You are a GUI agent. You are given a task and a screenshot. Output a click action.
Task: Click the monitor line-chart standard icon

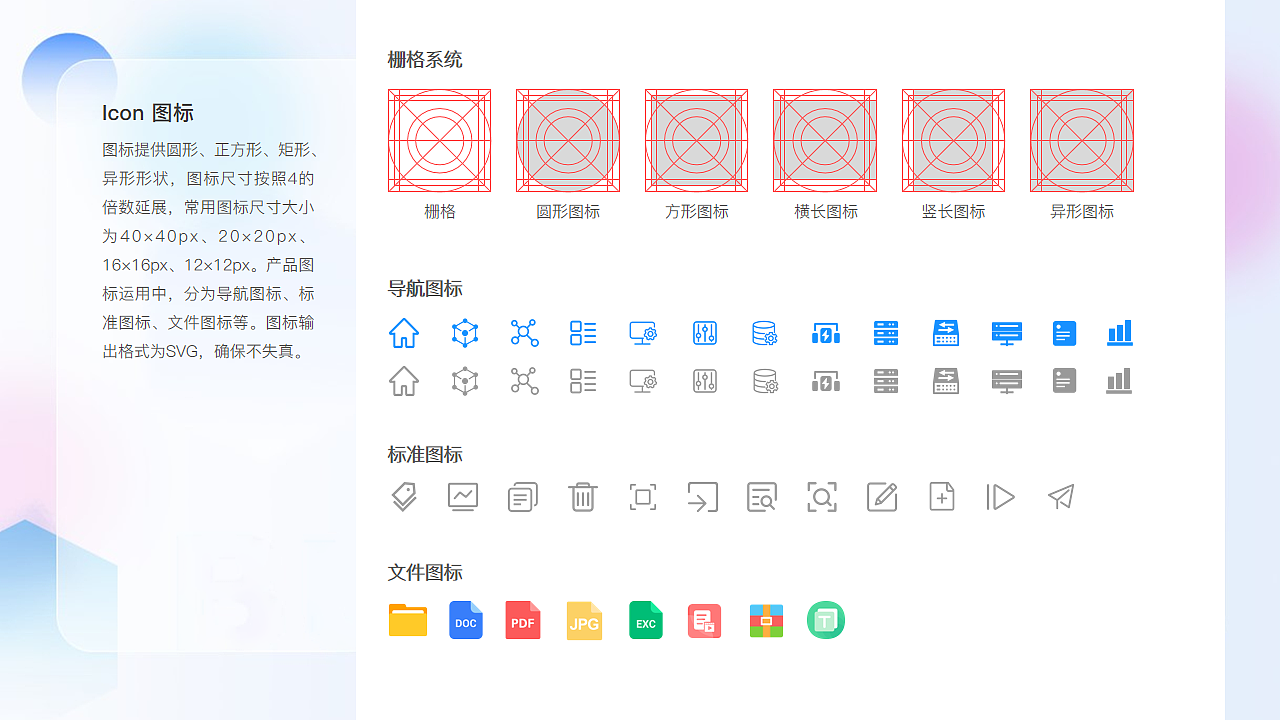click(x=463, y=497)
